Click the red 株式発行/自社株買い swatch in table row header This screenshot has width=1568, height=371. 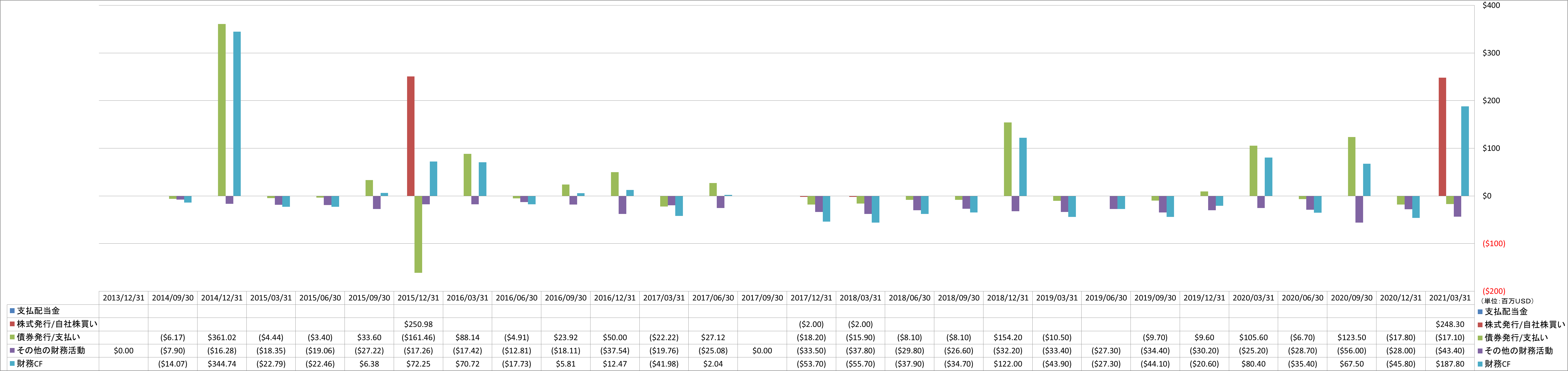click(12, 324)
